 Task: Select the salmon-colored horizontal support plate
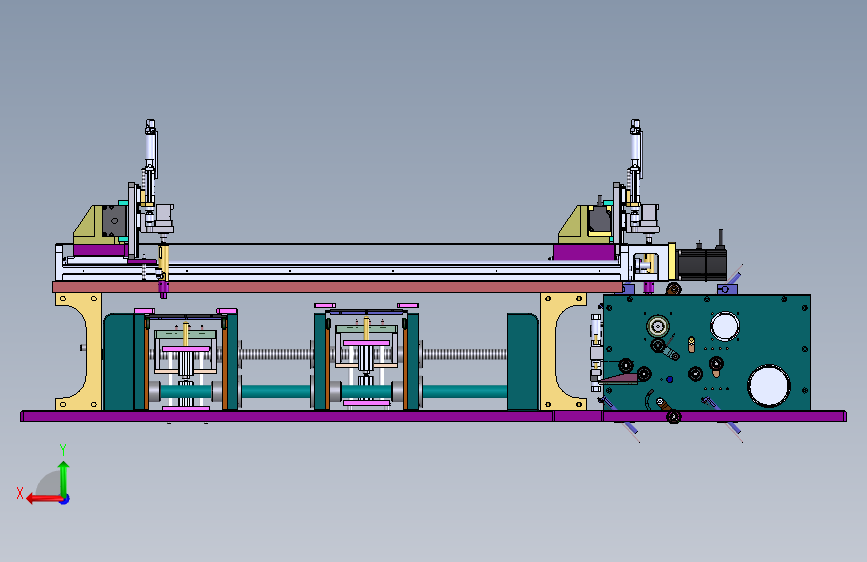point(337,287)
